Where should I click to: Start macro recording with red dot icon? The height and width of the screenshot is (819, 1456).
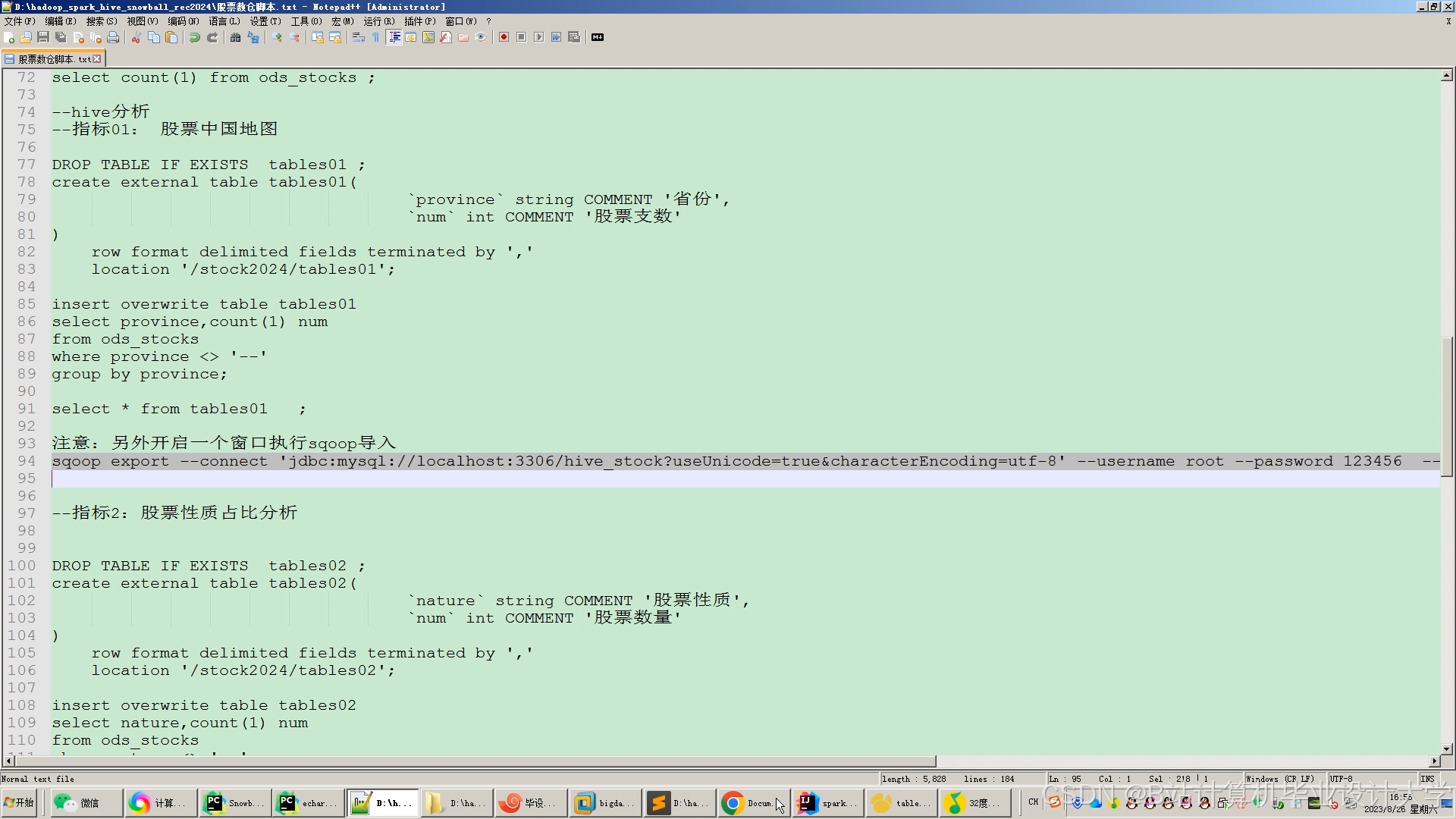(x=504, y=37)
